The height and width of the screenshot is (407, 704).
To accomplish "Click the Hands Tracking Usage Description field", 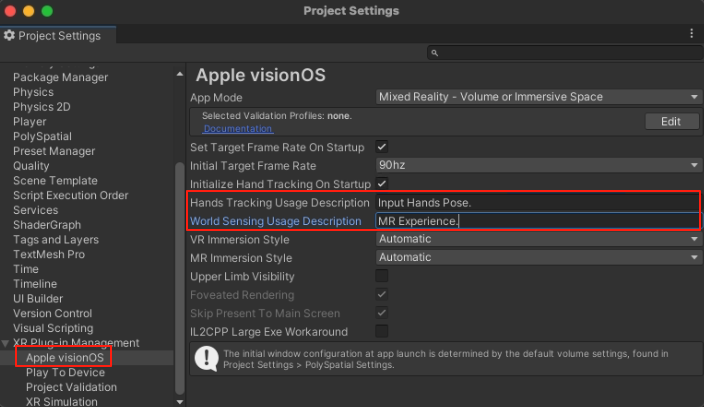I will (537, 203).
